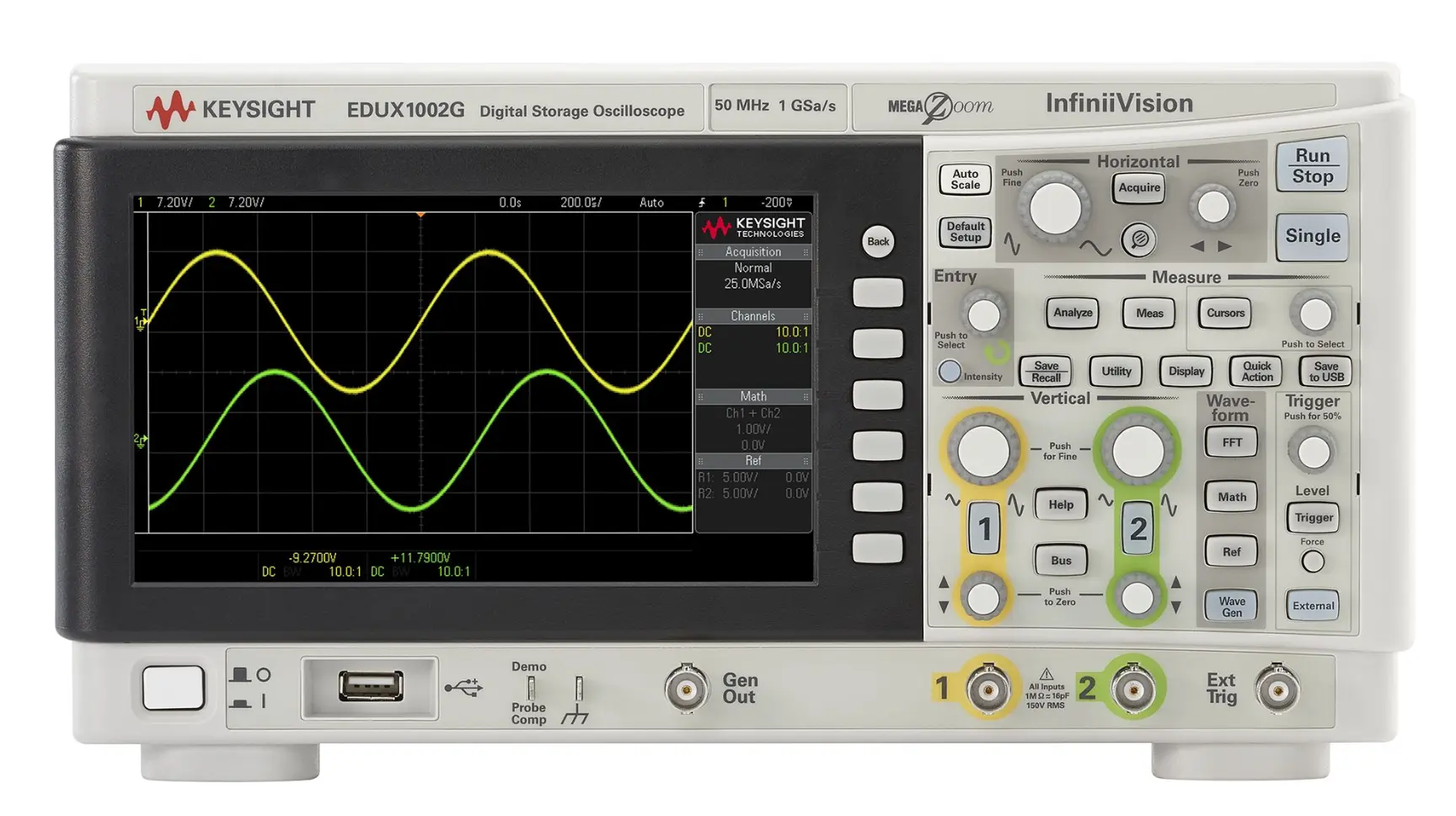Click the fourth softkey beside Ref
Image resolution: width=1456 pixels, height=816 pixels.
coord(878,446)
